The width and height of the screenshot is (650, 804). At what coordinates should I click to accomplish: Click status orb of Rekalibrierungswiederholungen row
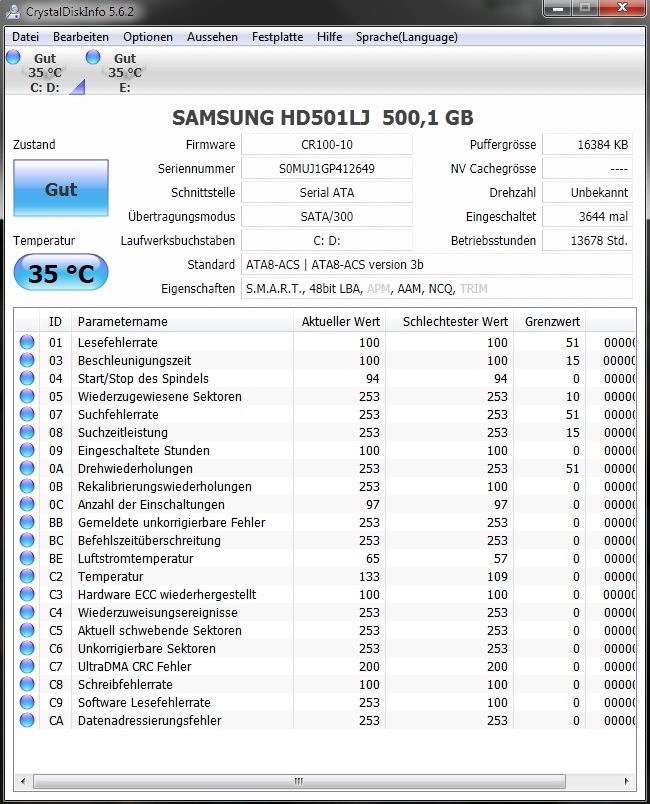coord(27,486)
